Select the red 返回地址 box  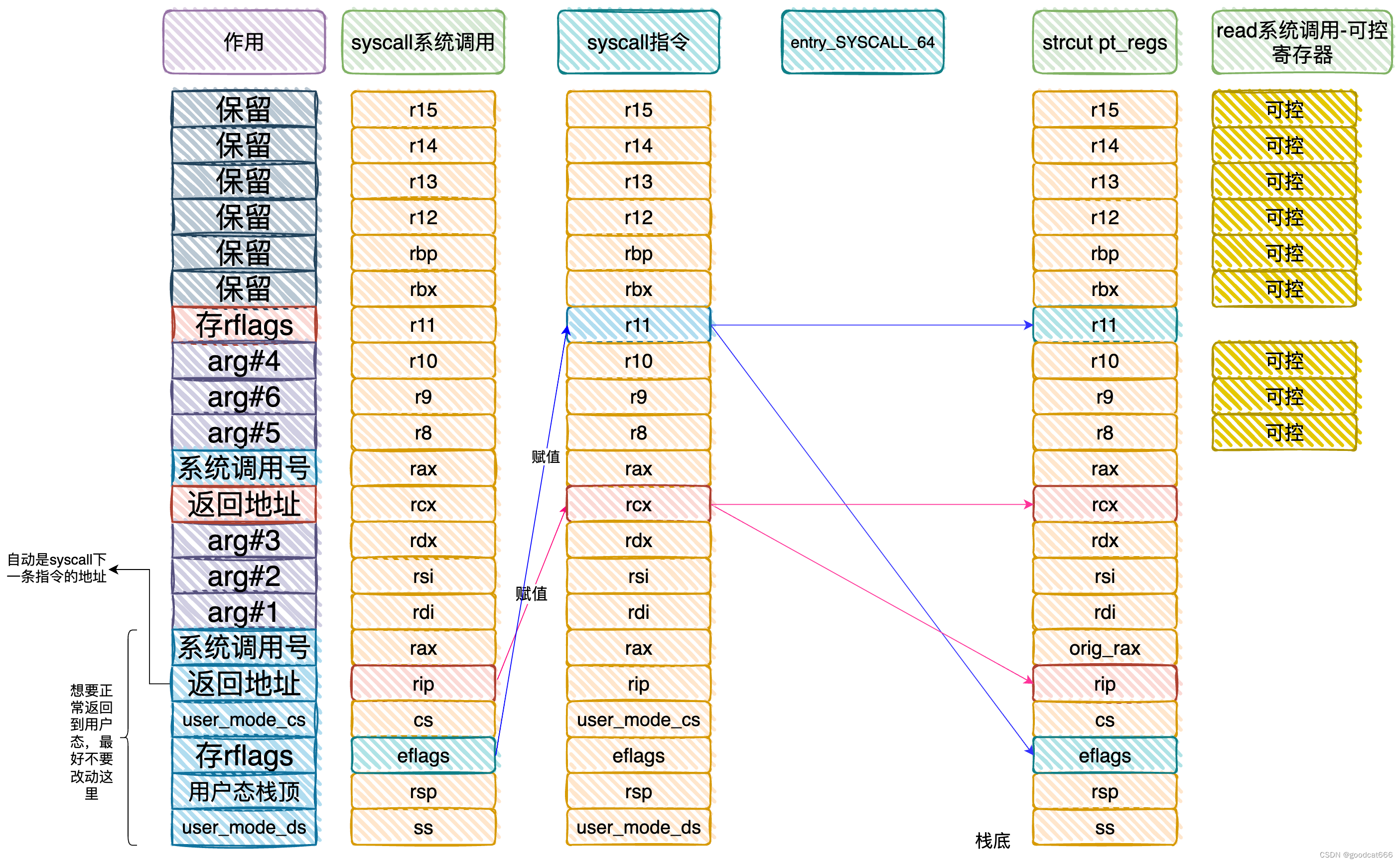(244, 504)
